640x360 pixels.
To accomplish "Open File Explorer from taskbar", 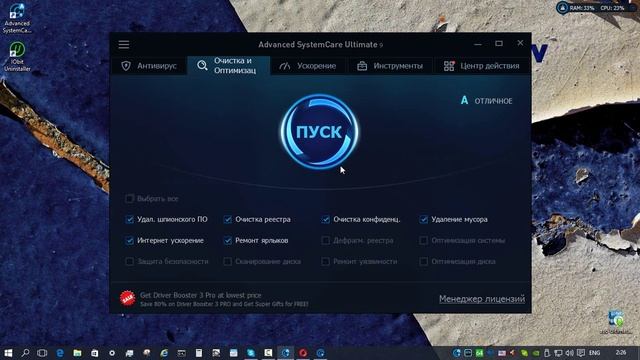I will click(77, 353).
